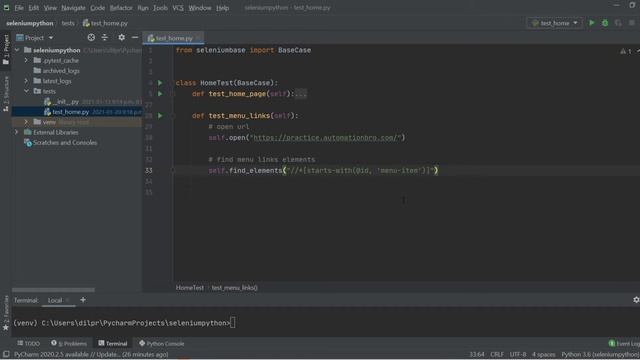This screenshot has width=640, height=360.
Task: Collapse the tests folder
Action: (27, 91)
